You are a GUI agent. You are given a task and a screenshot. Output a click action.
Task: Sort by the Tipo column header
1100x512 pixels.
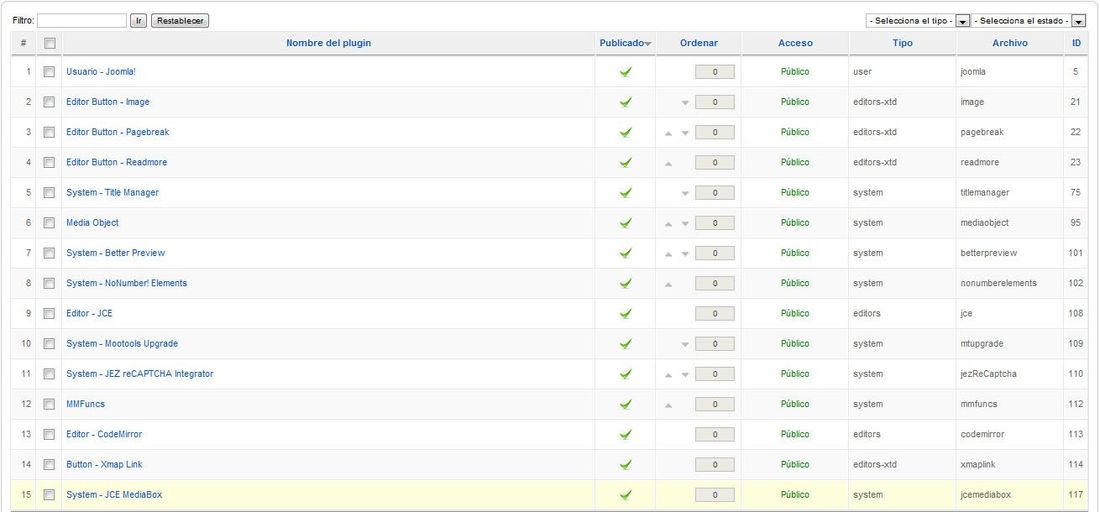(x=903, y=43)
